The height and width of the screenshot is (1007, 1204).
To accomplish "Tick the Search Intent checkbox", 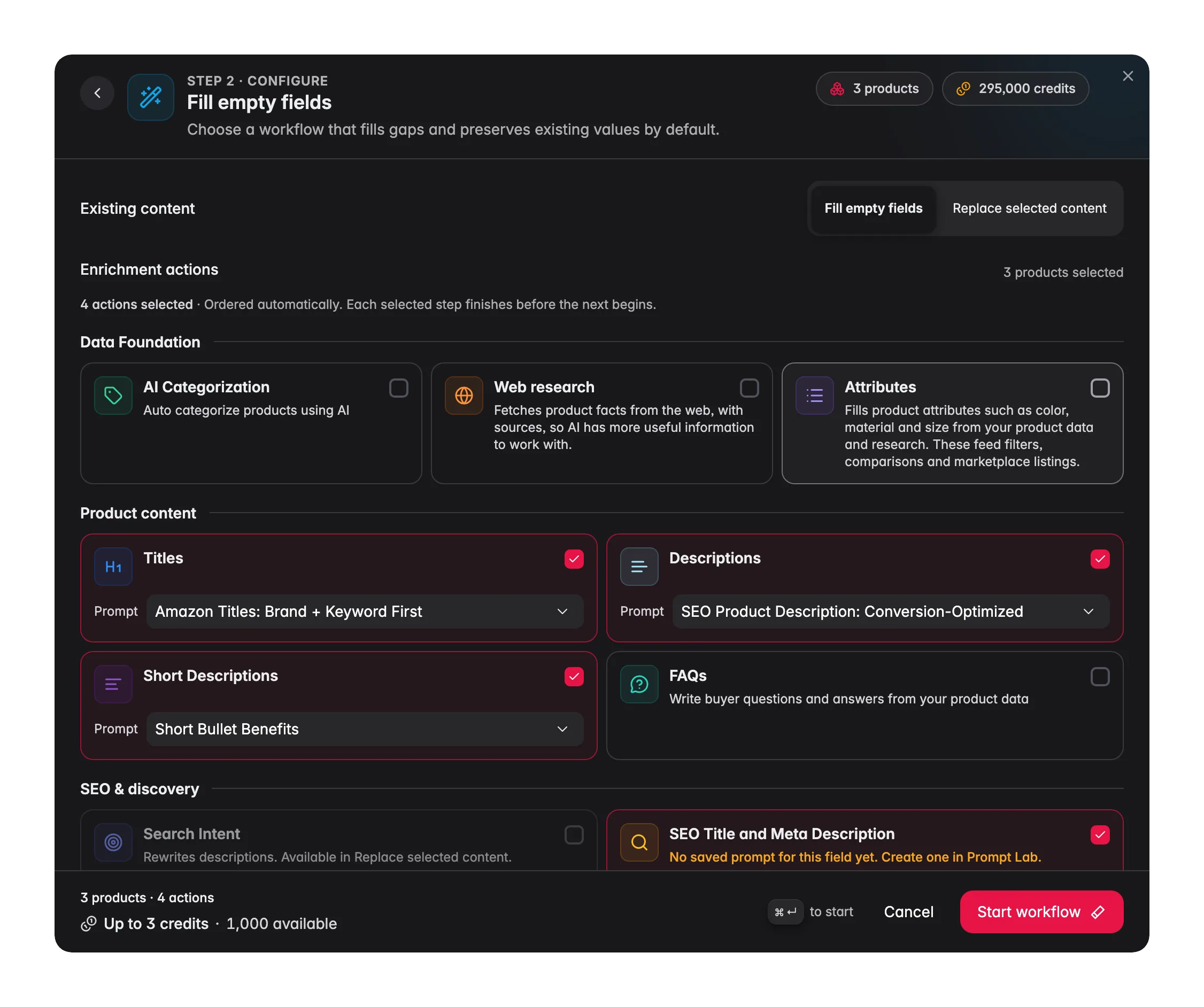I will pyautogui.click(x=574, y=835).
